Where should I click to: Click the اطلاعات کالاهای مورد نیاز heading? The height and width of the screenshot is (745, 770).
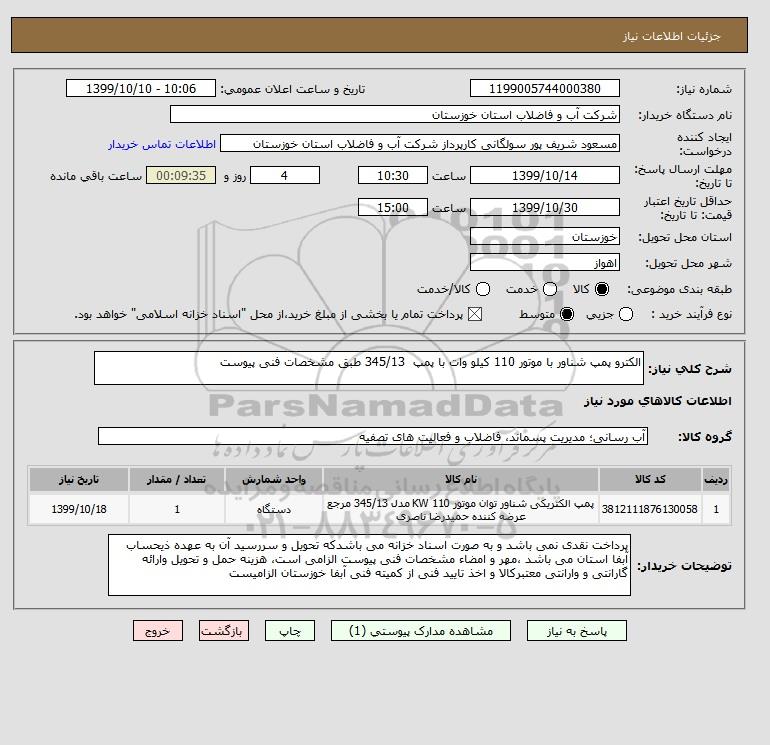(658, 401)
